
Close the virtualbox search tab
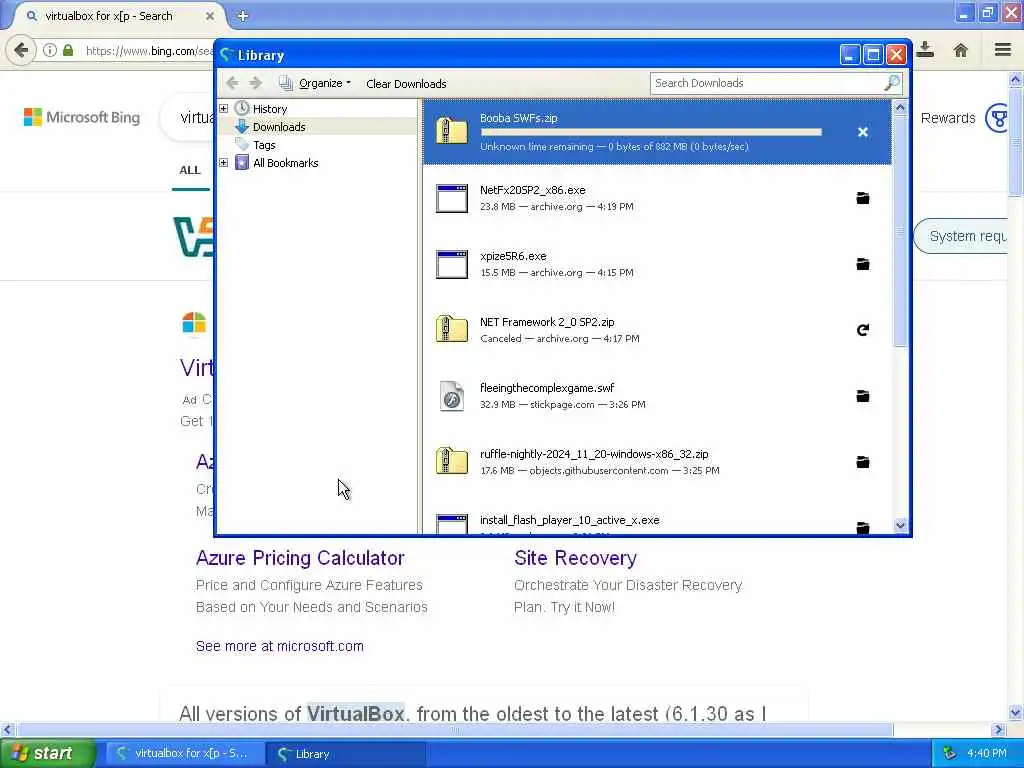coord(210,16)
